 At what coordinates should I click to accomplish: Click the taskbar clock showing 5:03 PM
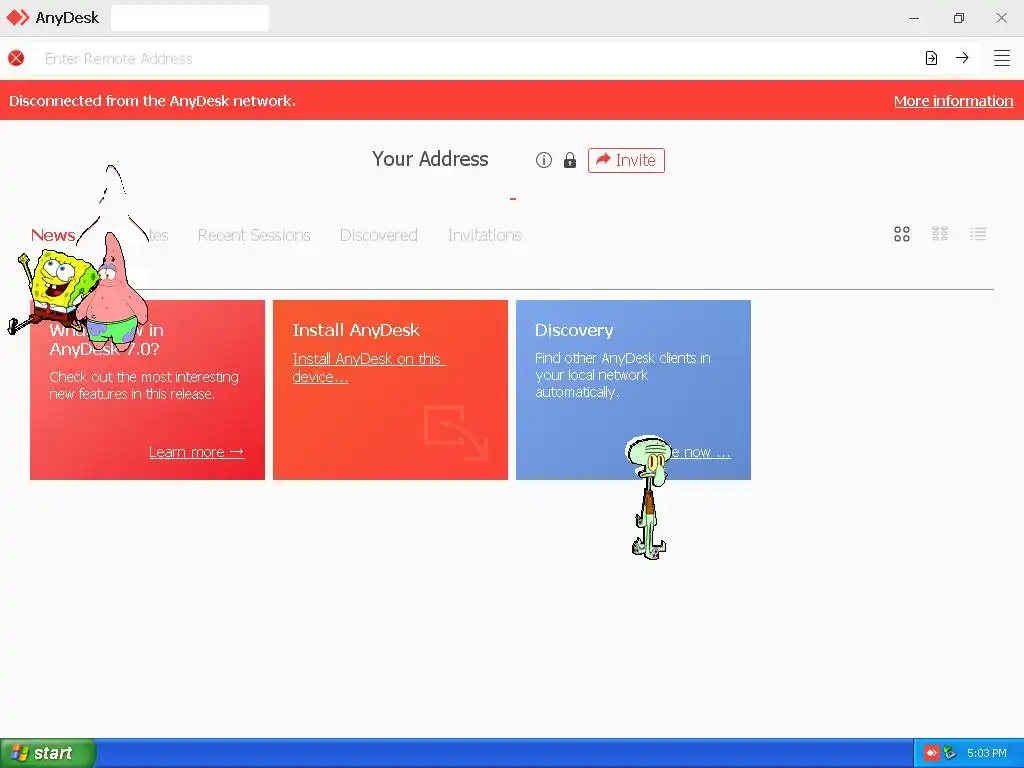[987, 753]
